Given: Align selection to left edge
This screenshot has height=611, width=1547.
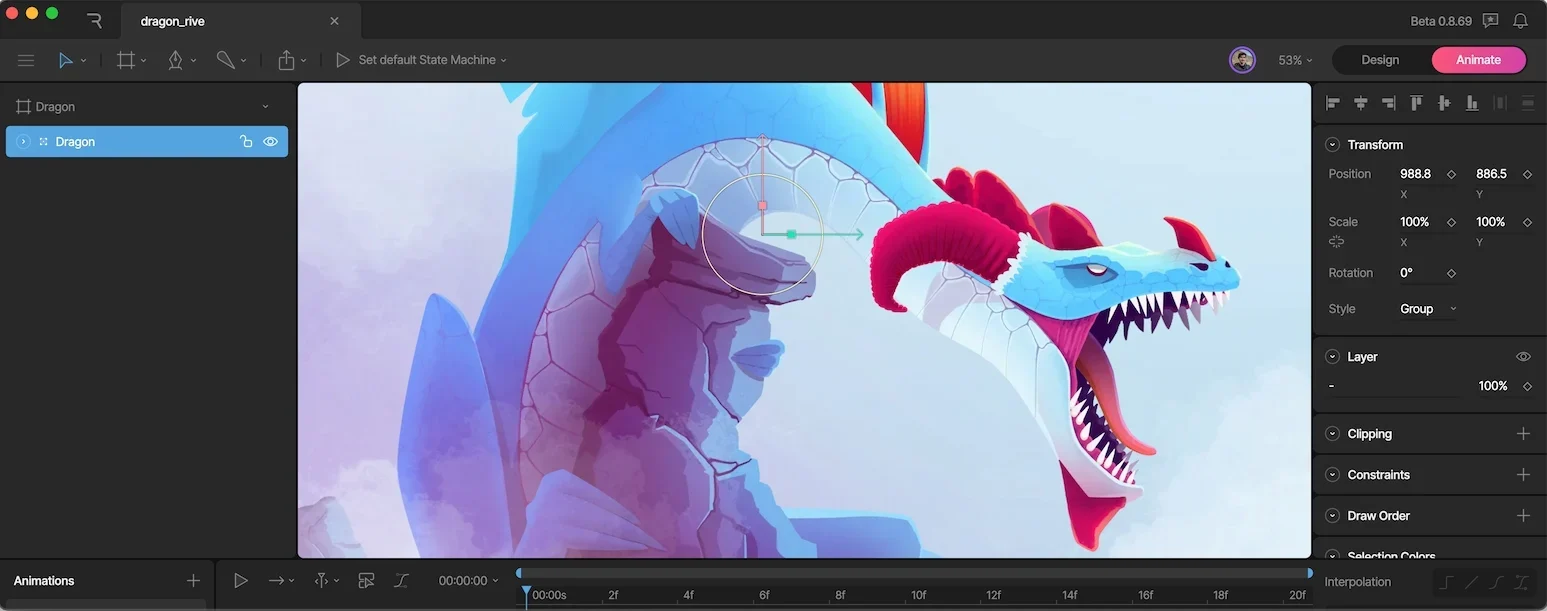Looking at the screenshot, I should point(1333,103).
